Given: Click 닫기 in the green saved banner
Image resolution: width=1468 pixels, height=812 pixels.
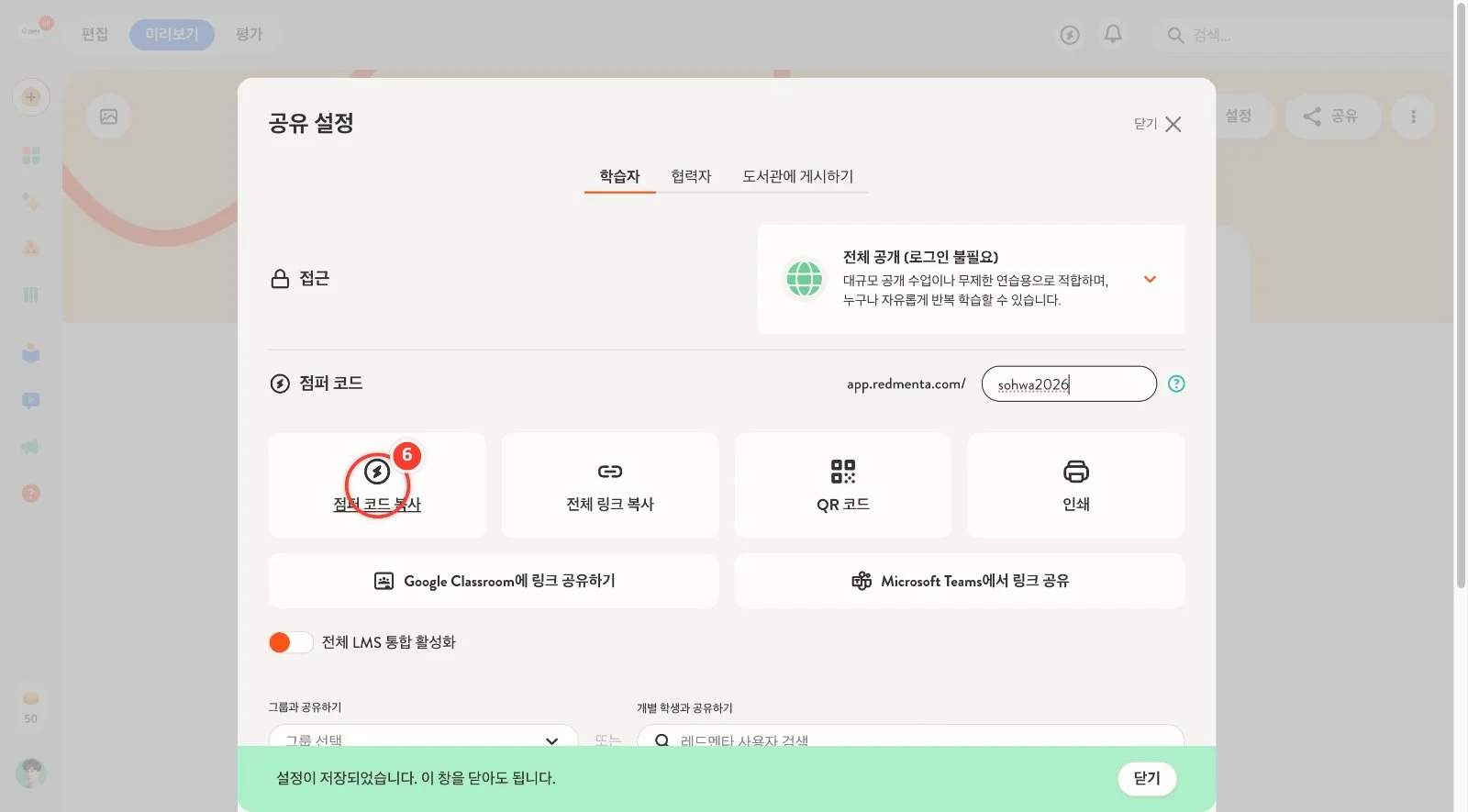Looking at the screenshot, I should pos(1147,778).
